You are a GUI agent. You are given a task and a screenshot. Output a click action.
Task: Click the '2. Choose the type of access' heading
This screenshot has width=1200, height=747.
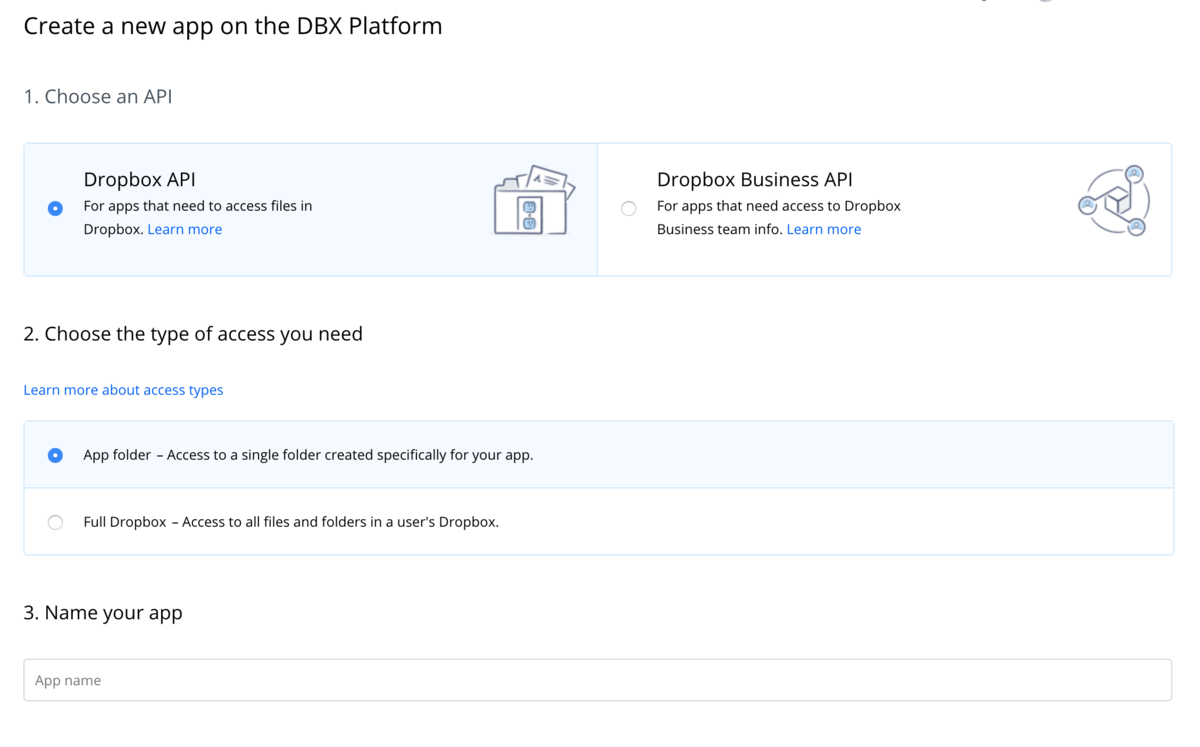pyautogui.click(x=193, y=334)
